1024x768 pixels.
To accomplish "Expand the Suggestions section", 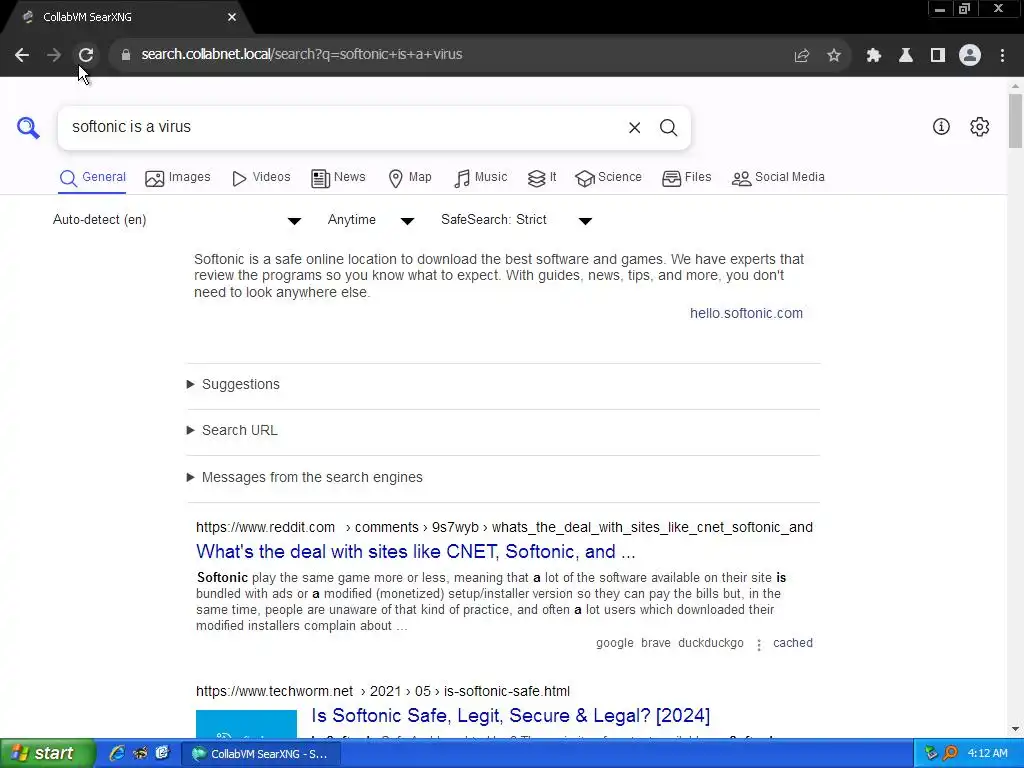I will click(503, 385).
